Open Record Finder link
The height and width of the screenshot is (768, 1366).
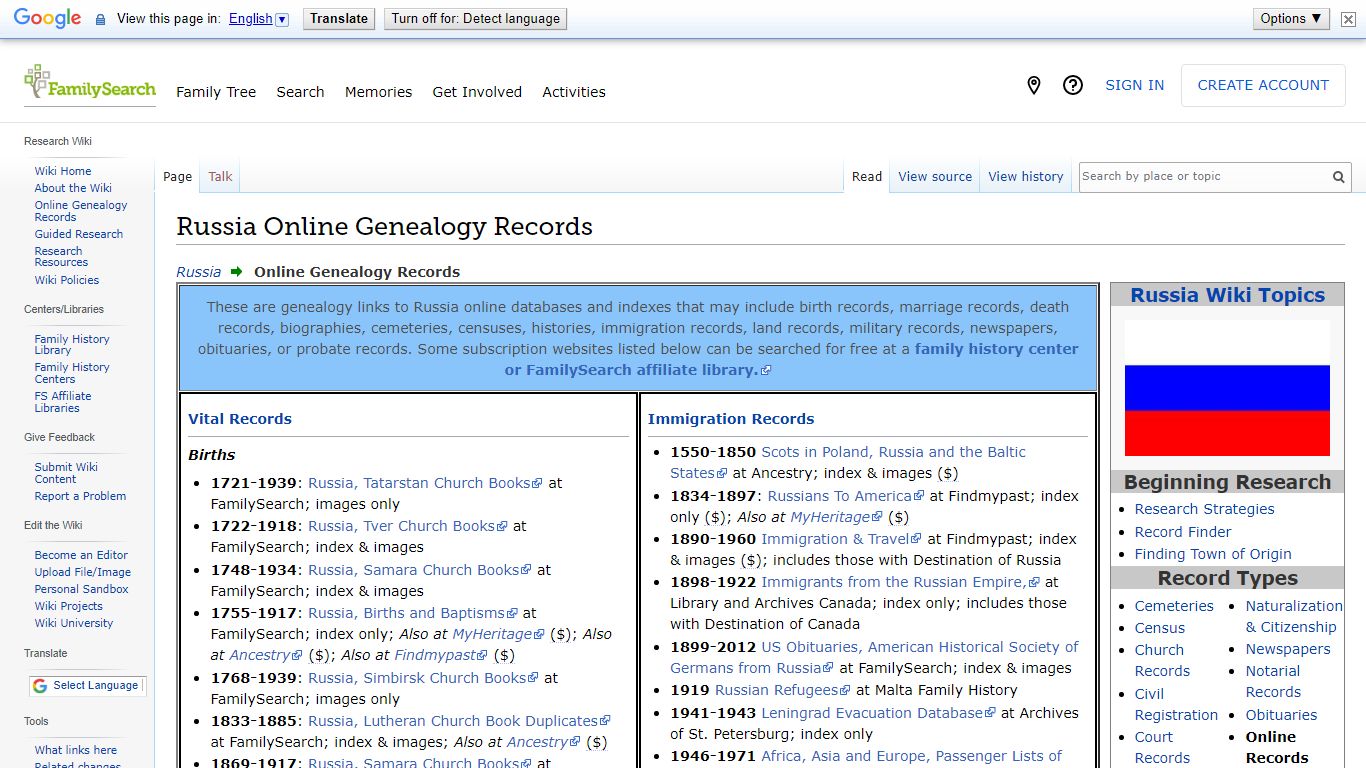click(1183, 532)
